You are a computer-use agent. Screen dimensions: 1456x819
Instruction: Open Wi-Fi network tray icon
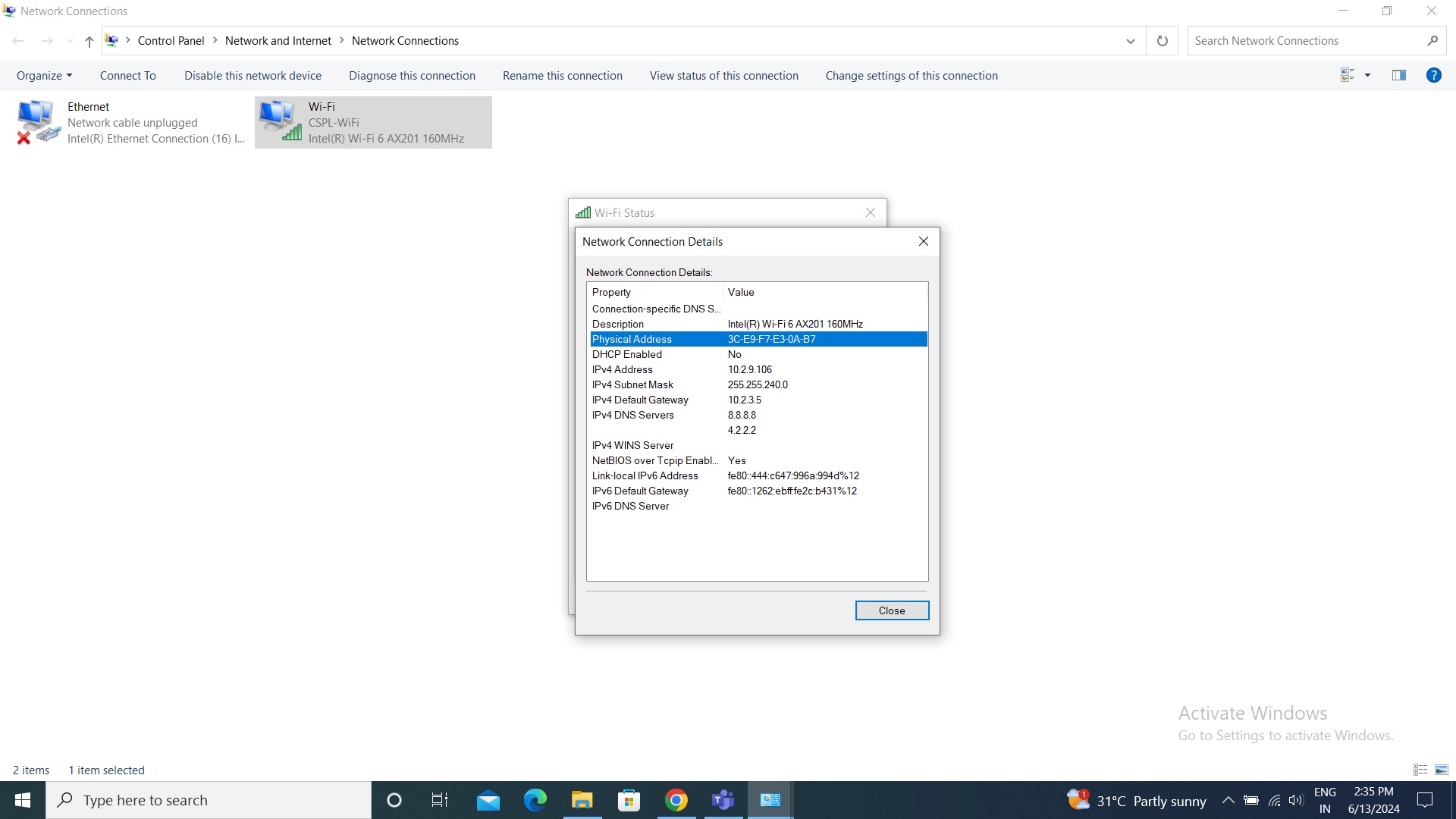[x=1275, y=800]
